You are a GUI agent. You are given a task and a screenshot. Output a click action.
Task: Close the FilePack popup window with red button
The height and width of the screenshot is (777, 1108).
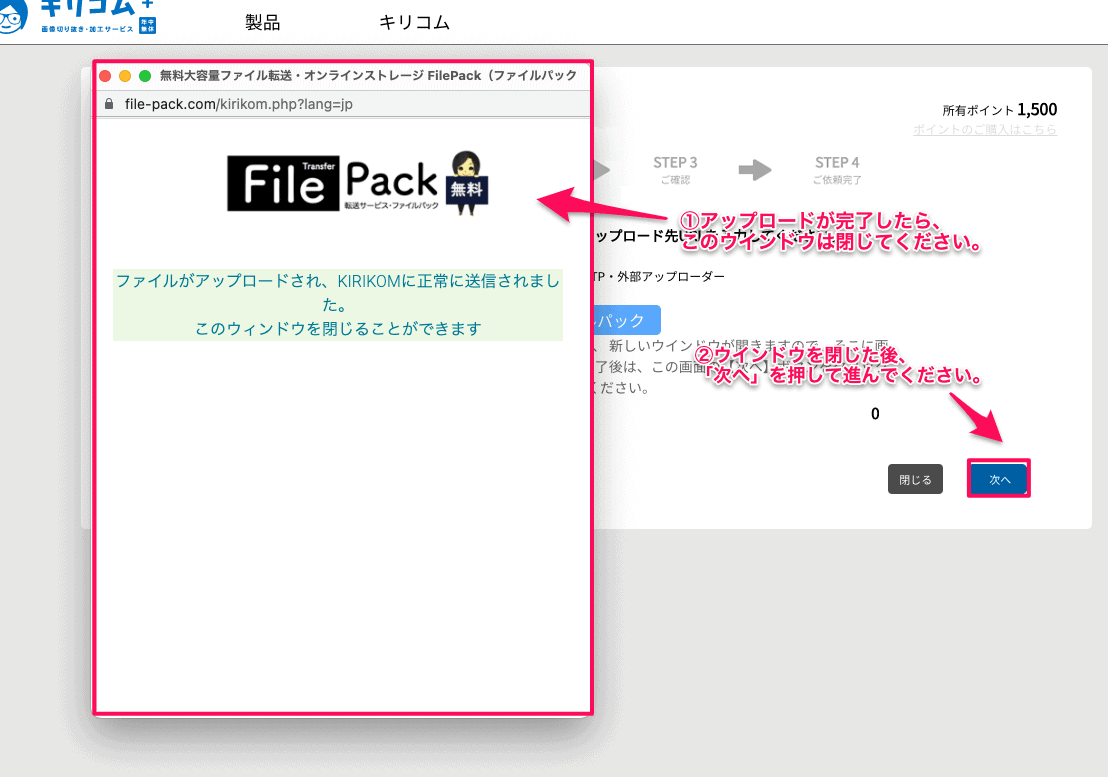coord(105,76)
